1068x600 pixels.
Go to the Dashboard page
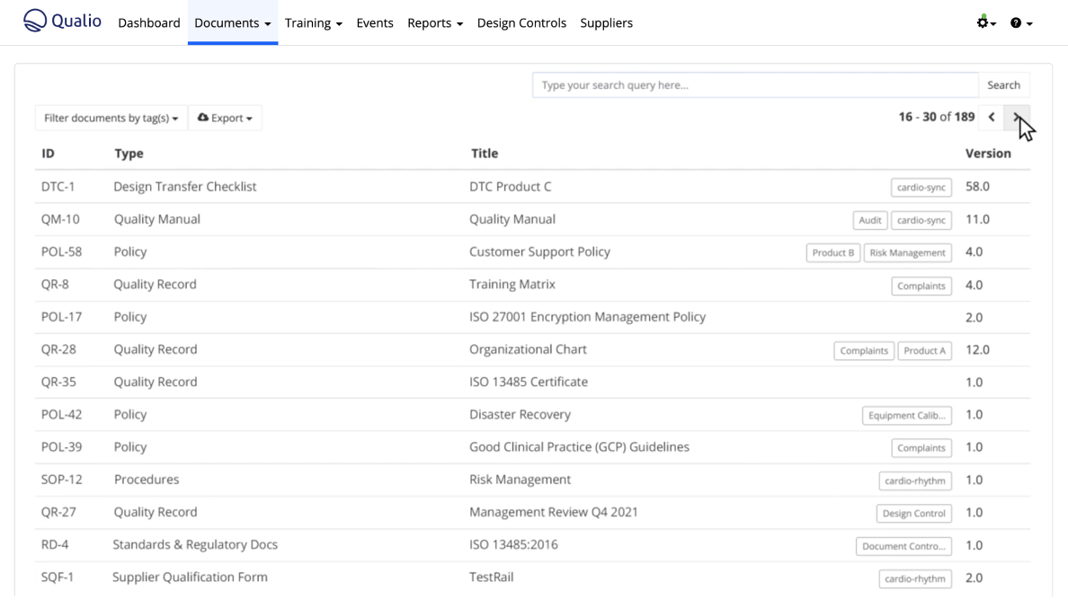149,23
